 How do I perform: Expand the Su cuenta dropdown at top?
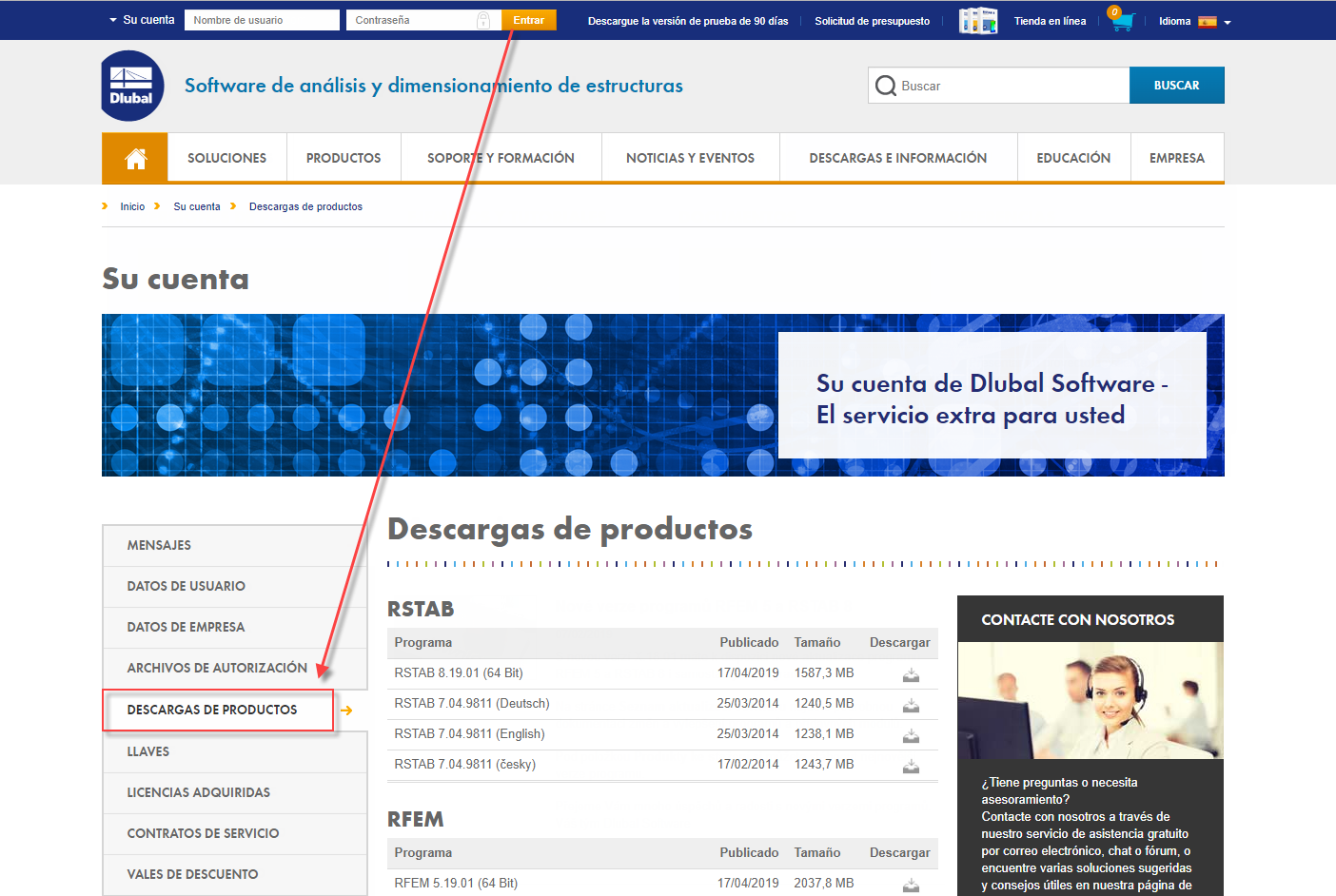(x=142, y=20)
